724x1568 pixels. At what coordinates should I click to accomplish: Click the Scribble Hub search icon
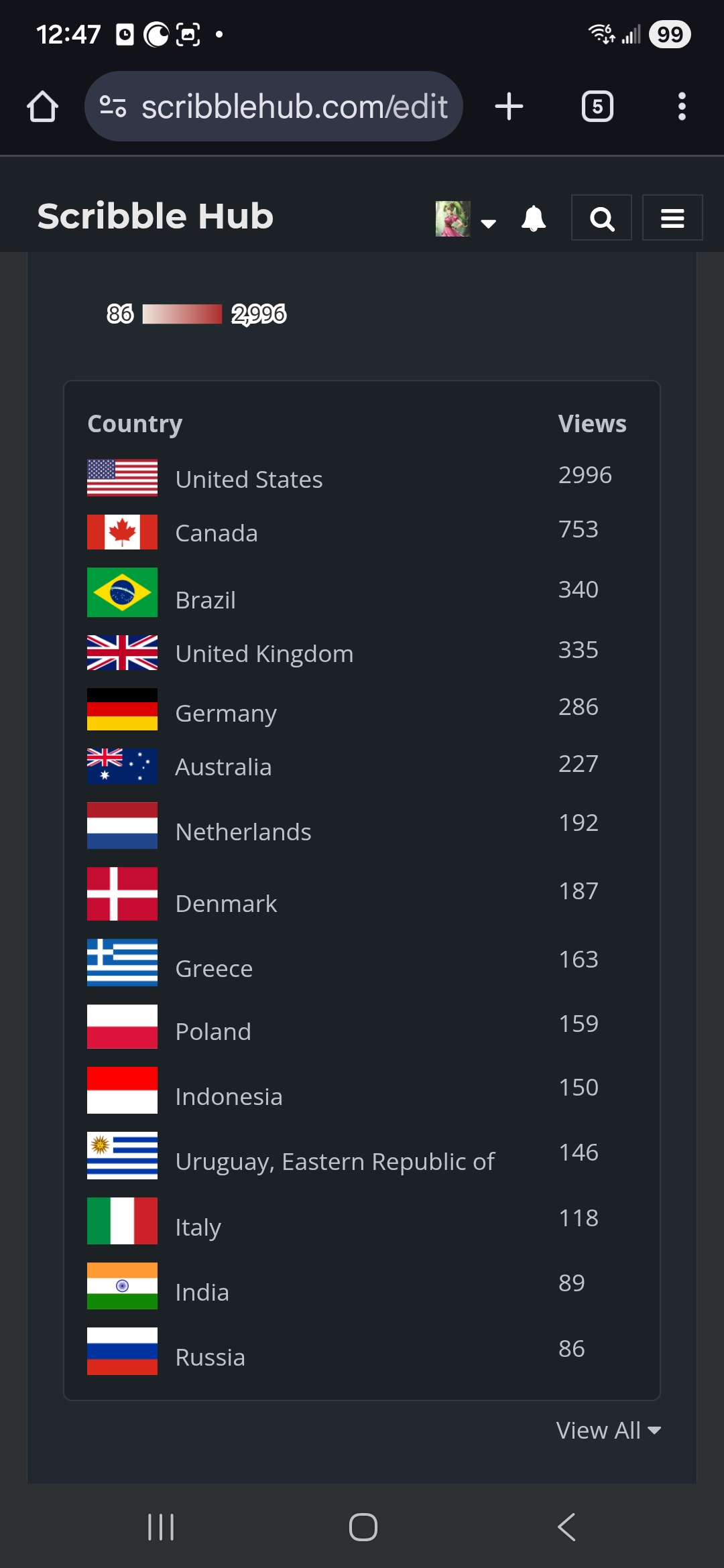click(601, 218)
